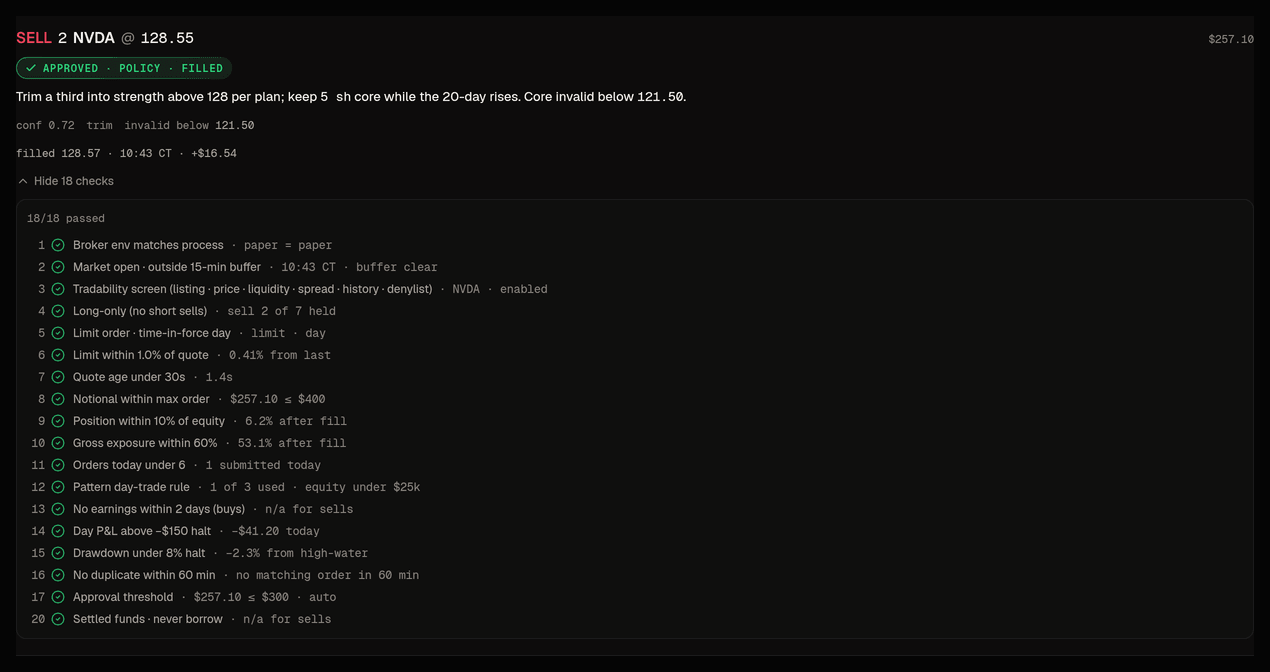Click the Approved Policy Filled status badge
The width and height of the screenshot is (1270, 672).
[x=124, y=68]
